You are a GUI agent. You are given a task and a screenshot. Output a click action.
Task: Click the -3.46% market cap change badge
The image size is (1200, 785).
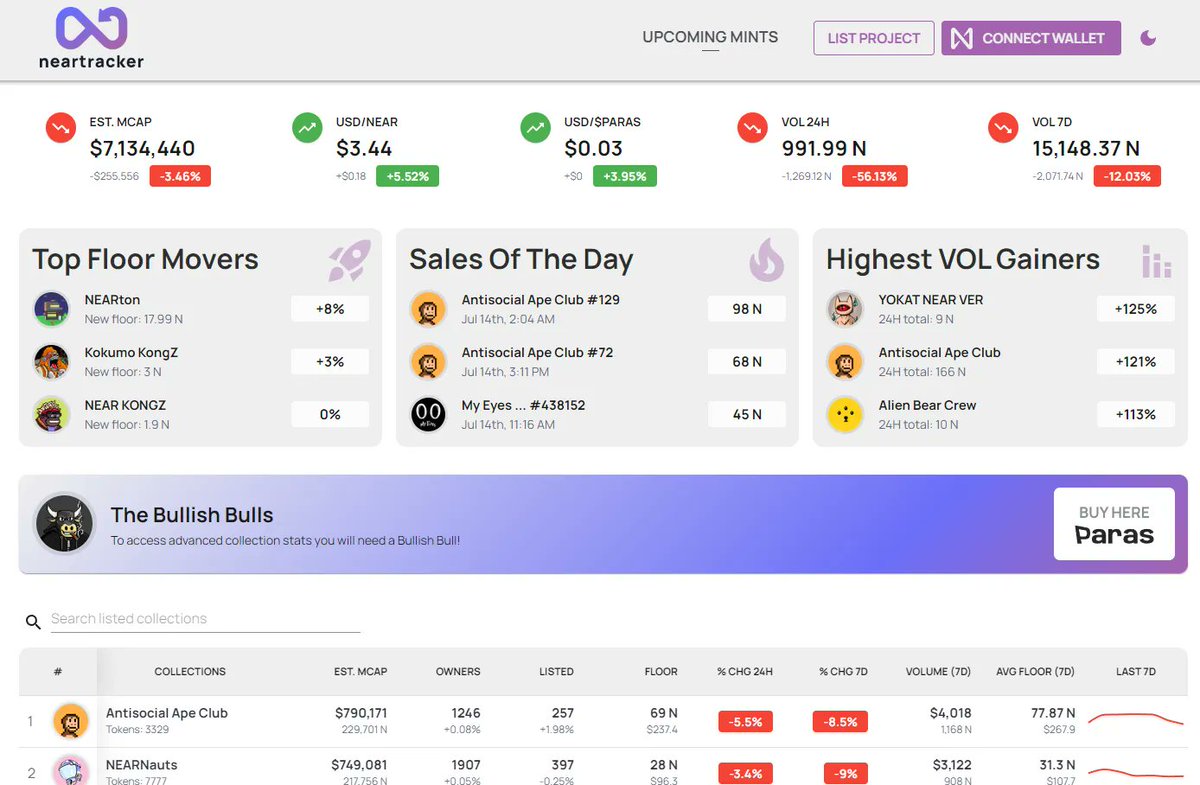(180, 176)
